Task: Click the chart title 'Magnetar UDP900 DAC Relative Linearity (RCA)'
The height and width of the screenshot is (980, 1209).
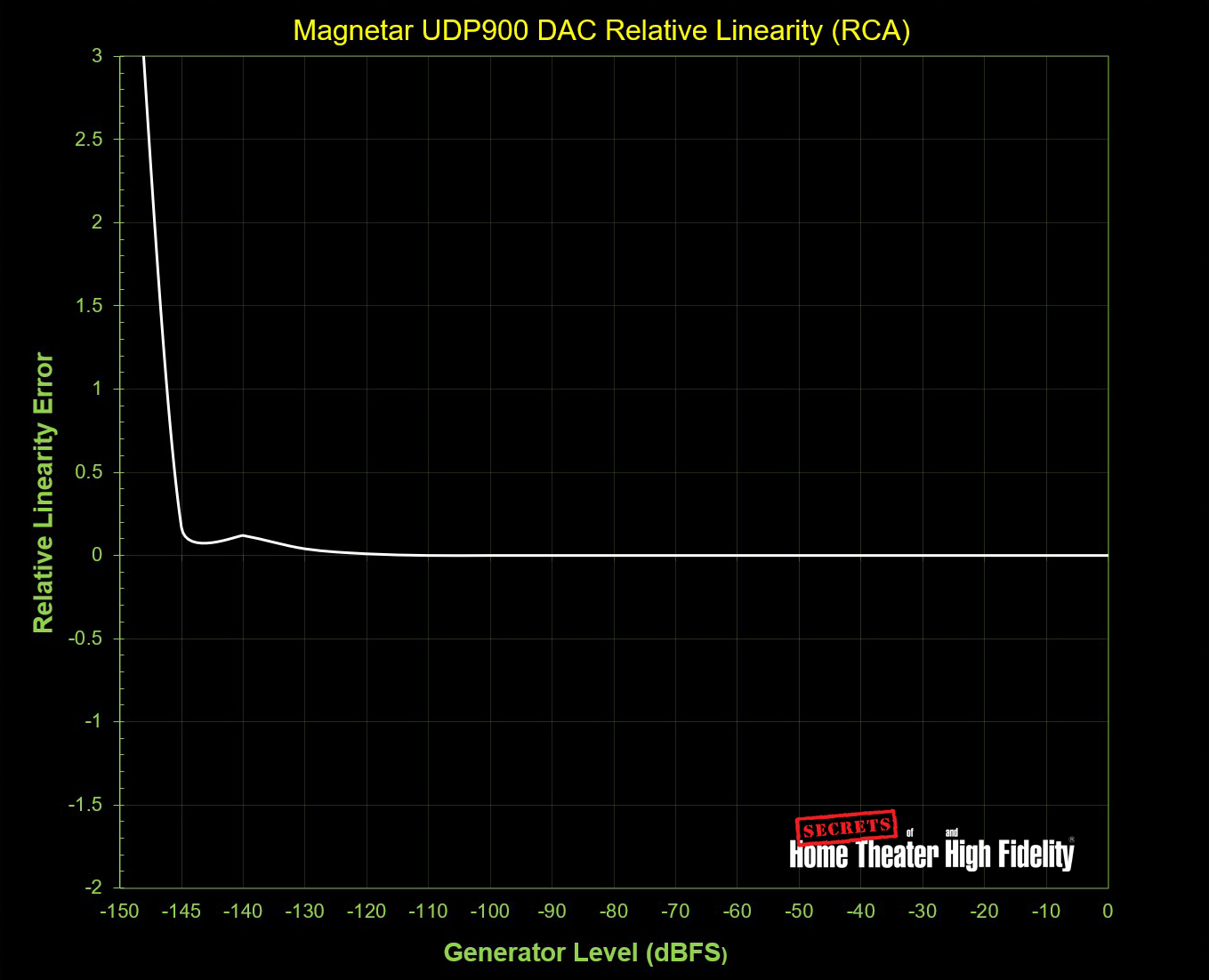Action: click(601, 30)
